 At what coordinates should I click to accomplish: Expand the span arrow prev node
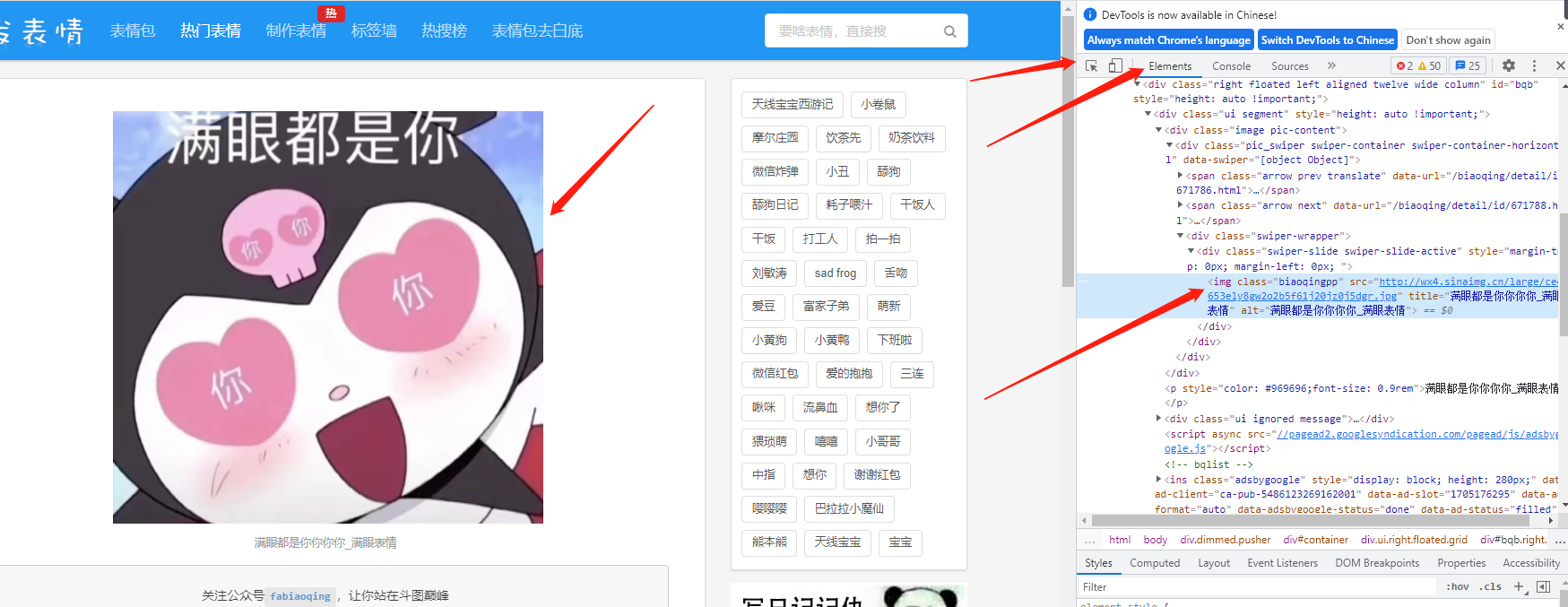(1181, 176)
